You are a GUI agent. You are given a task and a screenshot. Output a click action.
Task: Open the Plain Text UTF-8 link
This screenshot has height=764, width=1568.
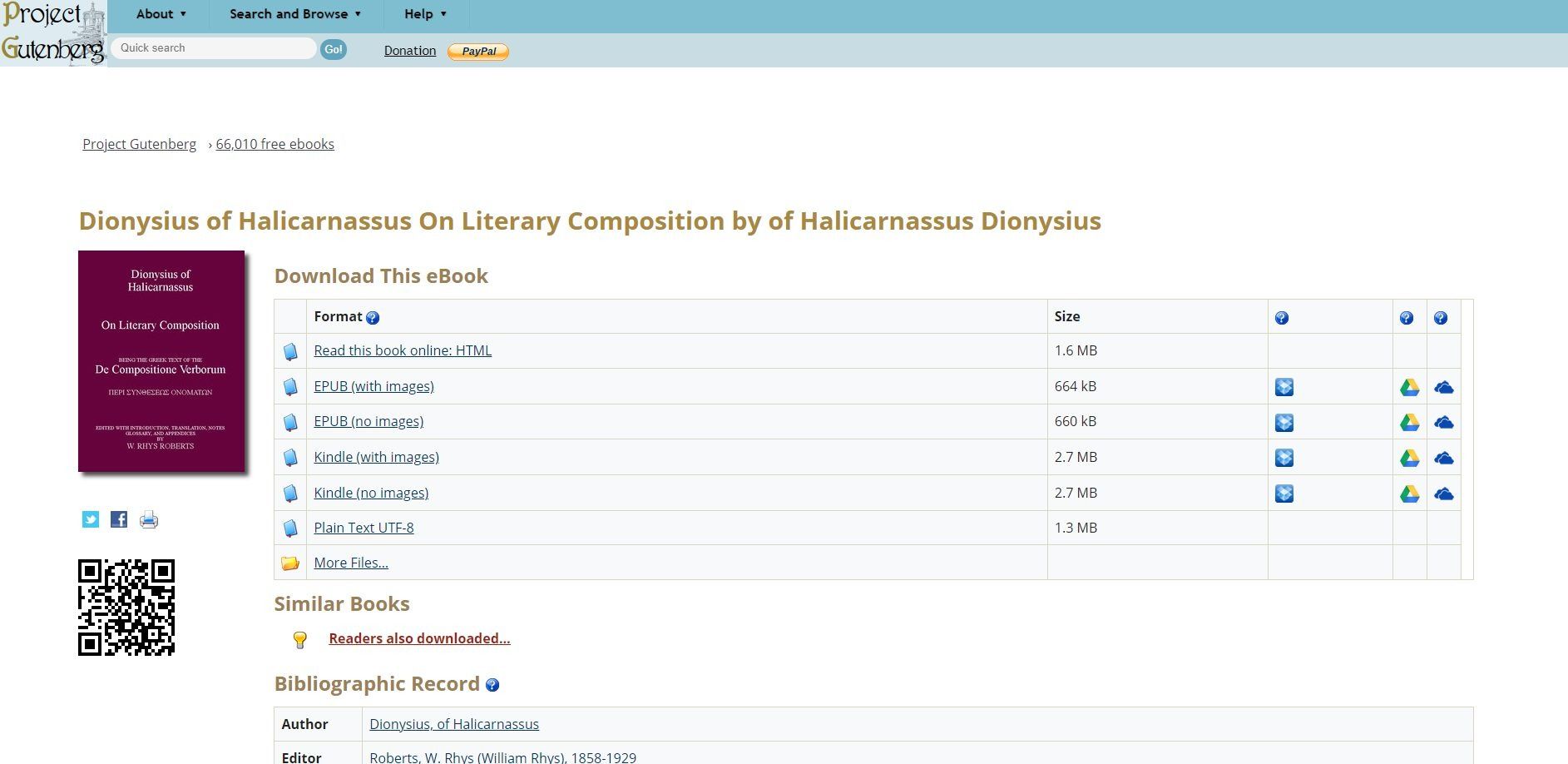point(364,528)
